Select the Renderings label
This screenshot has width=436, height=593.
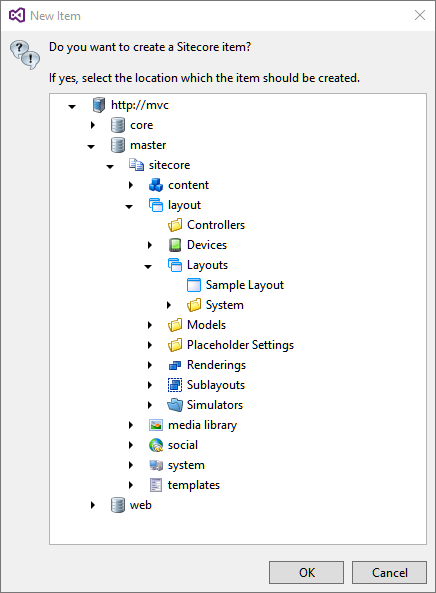(216, 365)
